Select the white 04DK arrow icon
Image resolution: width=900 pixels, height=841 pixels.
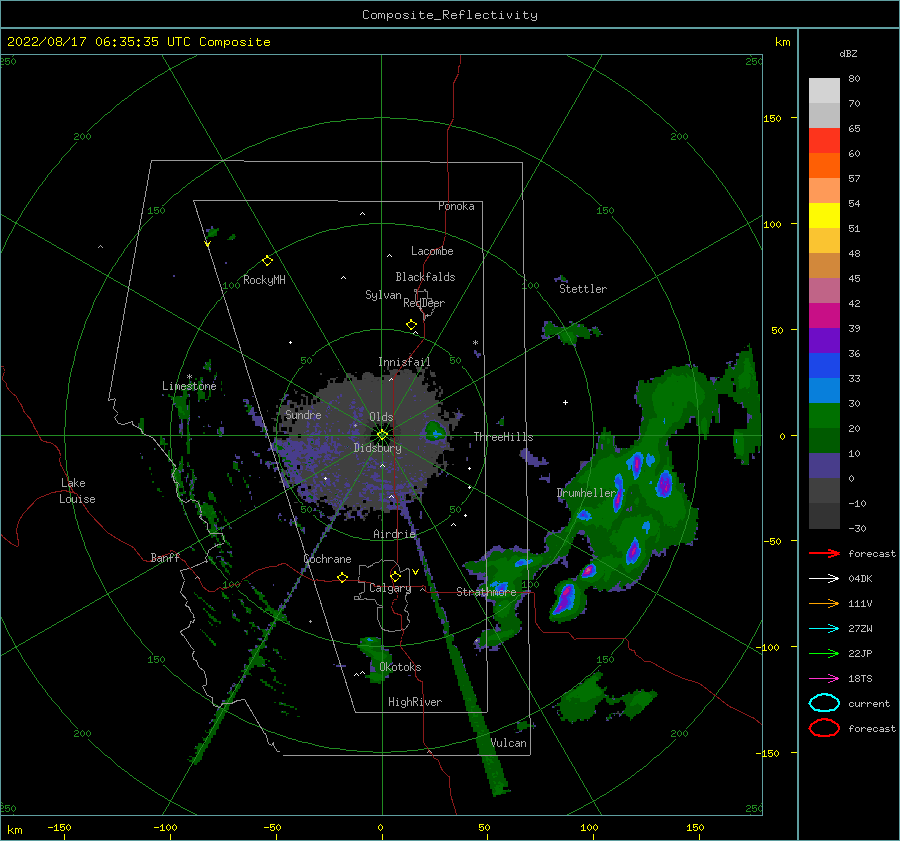(824, 579)
